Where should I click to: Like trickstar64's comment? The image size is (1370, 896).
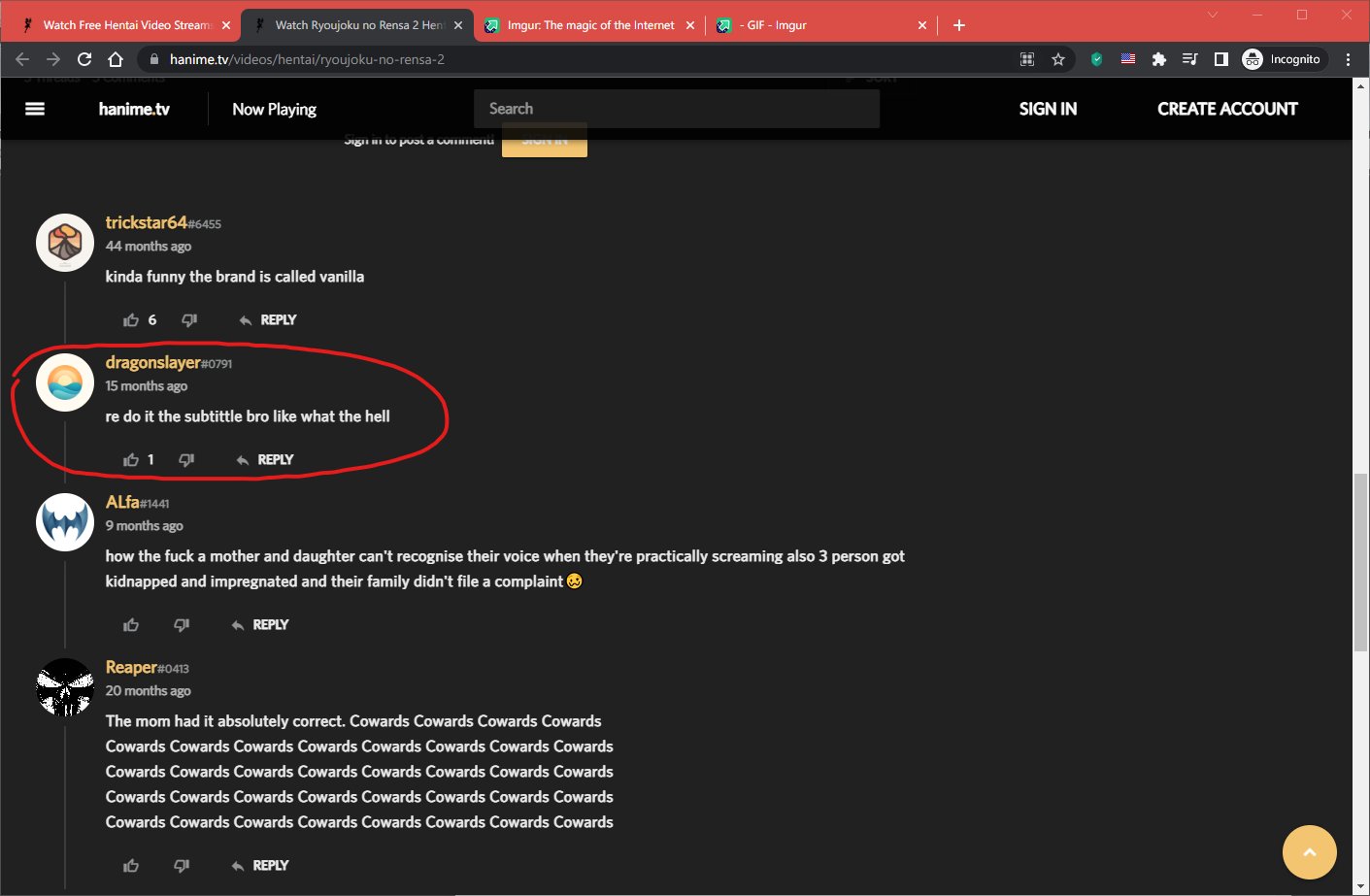click(131, 320)
